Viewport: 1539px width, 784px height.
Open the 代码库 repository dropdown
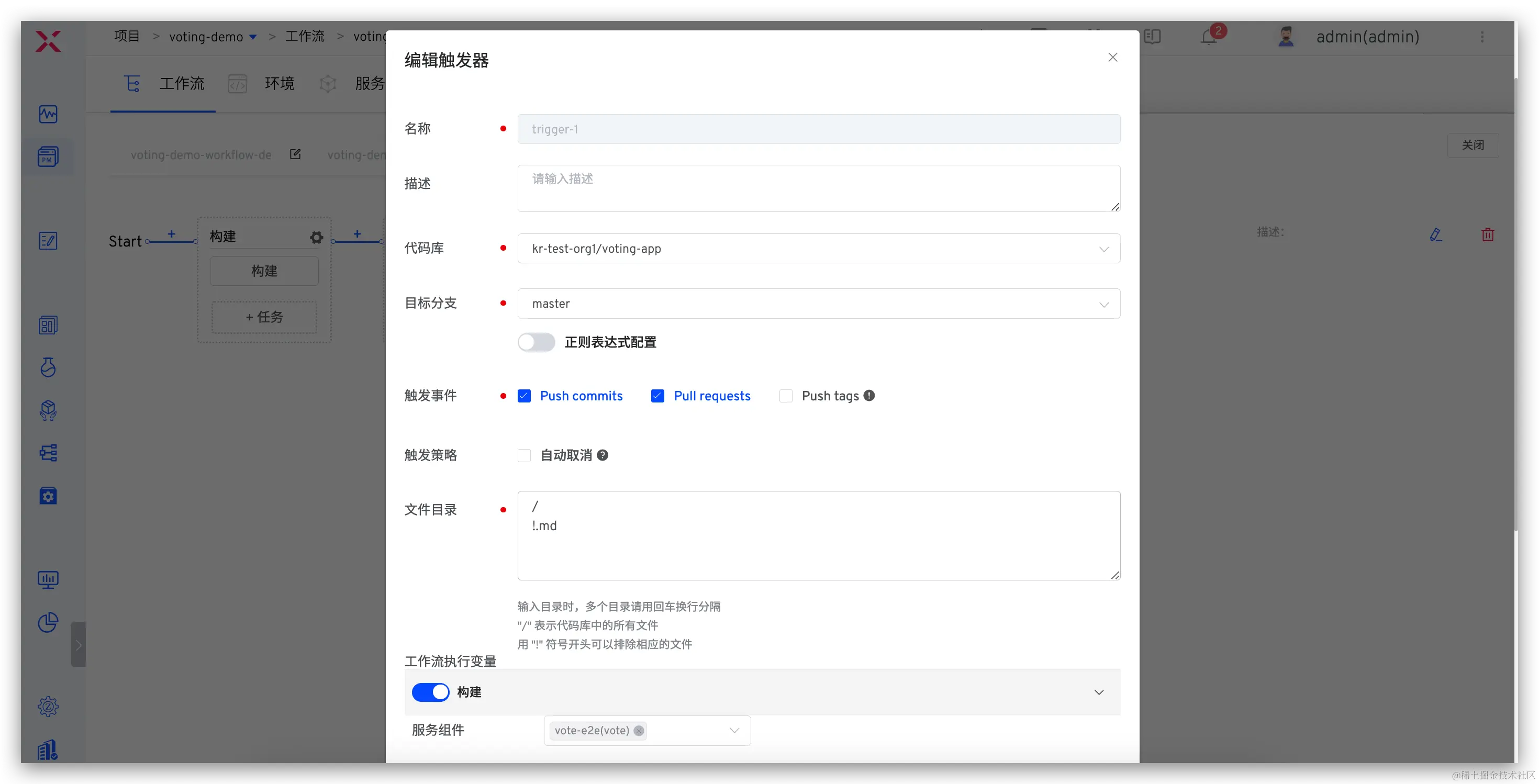pos(818,249)
